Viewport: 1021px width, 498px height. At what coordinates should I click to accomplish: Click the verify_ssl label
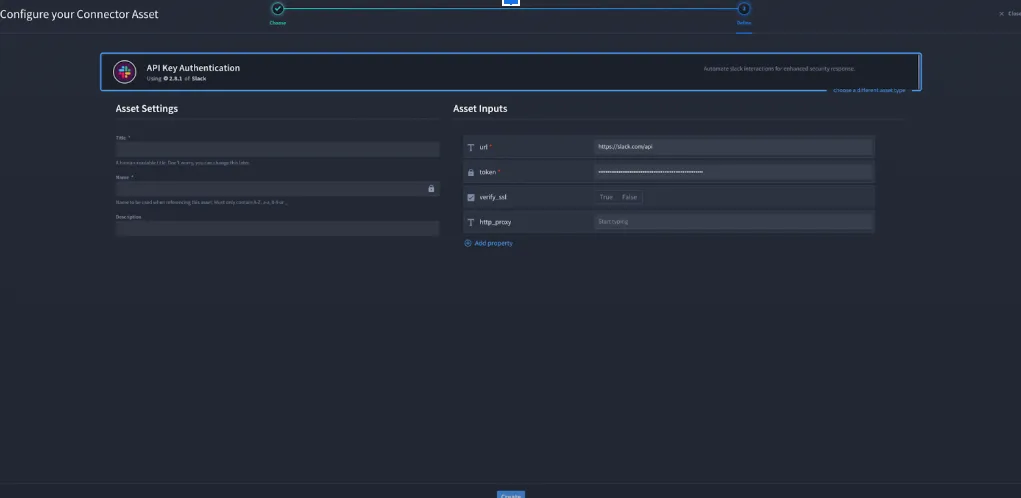pos(493,197)
